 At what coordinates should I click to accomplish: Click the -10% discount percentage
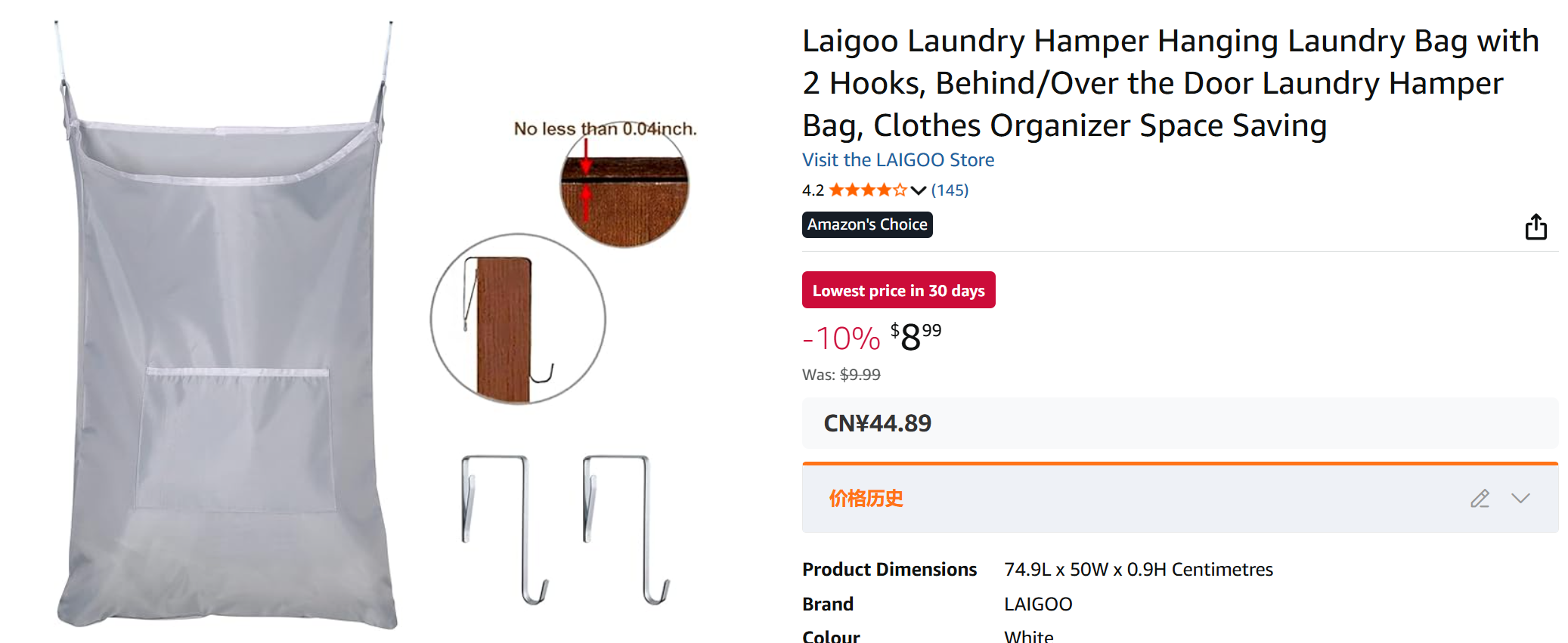[x=841, y=339]
